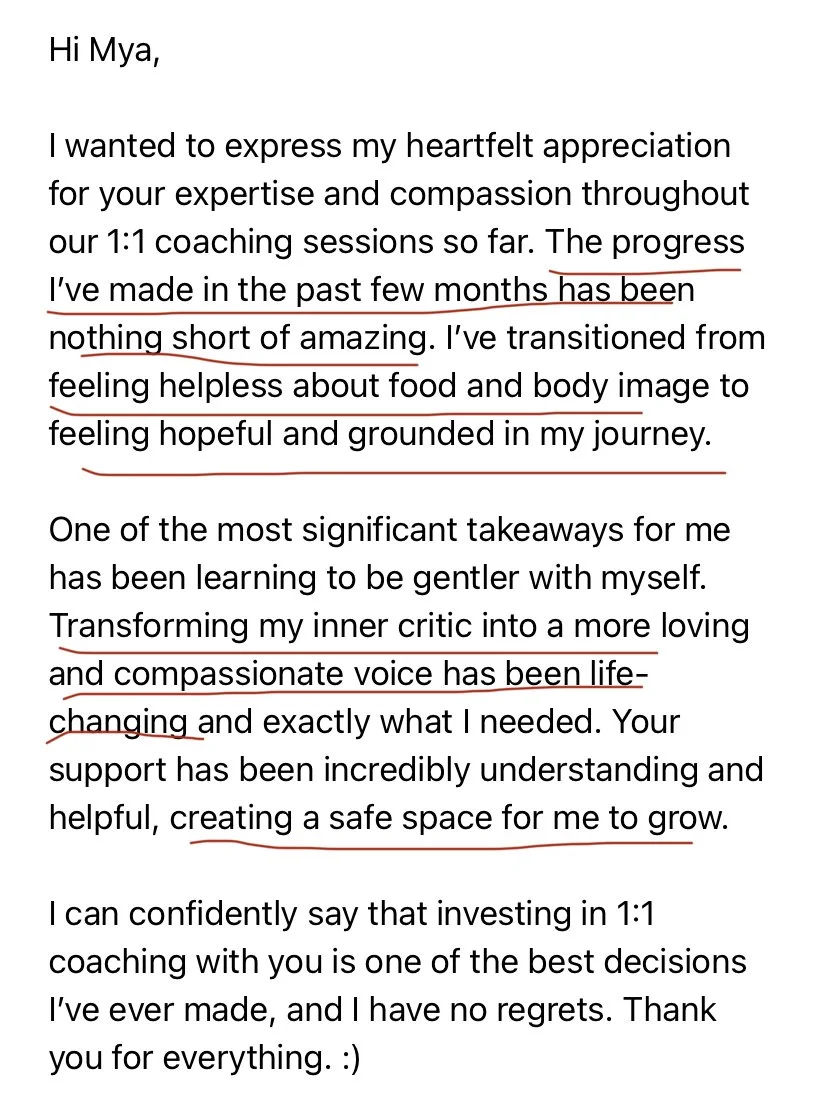
Task: Click the underlined word "changing"
Action: (118, 723)
